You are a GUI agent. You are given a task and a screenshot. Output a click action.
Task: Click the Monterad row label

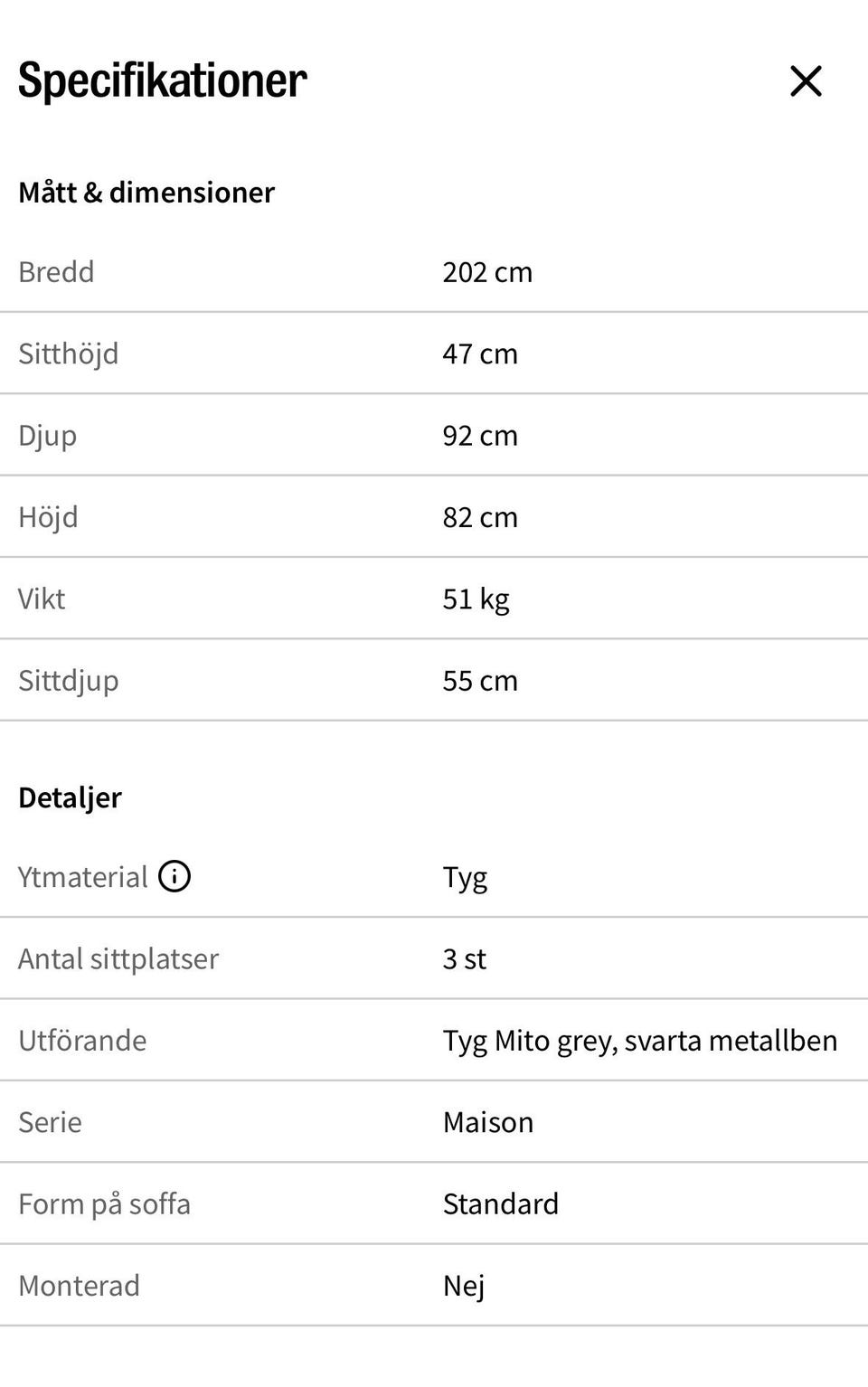pos(79,1287)
